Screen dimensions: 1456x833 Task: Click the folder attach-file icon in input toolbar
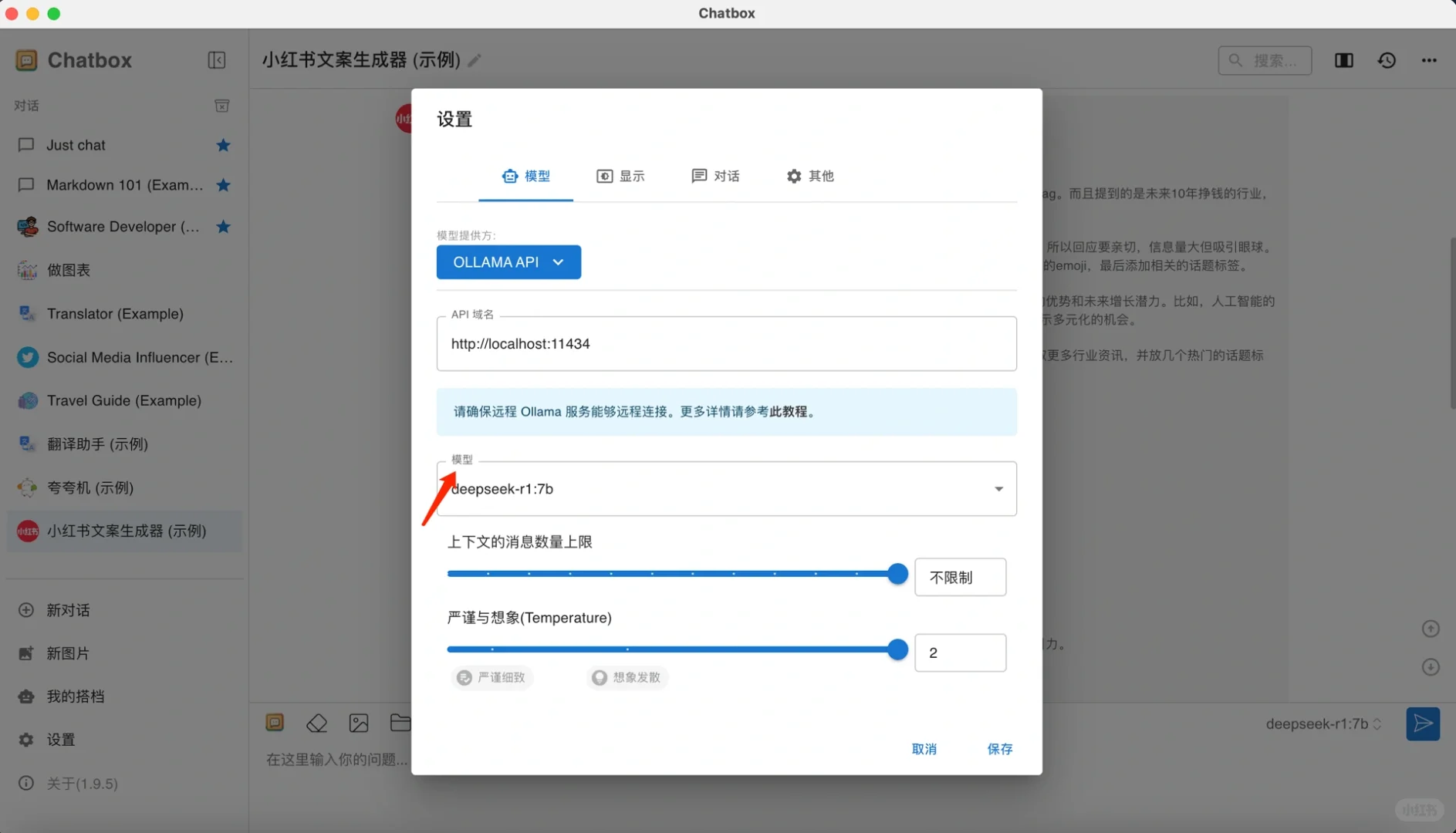coord(400,723)
